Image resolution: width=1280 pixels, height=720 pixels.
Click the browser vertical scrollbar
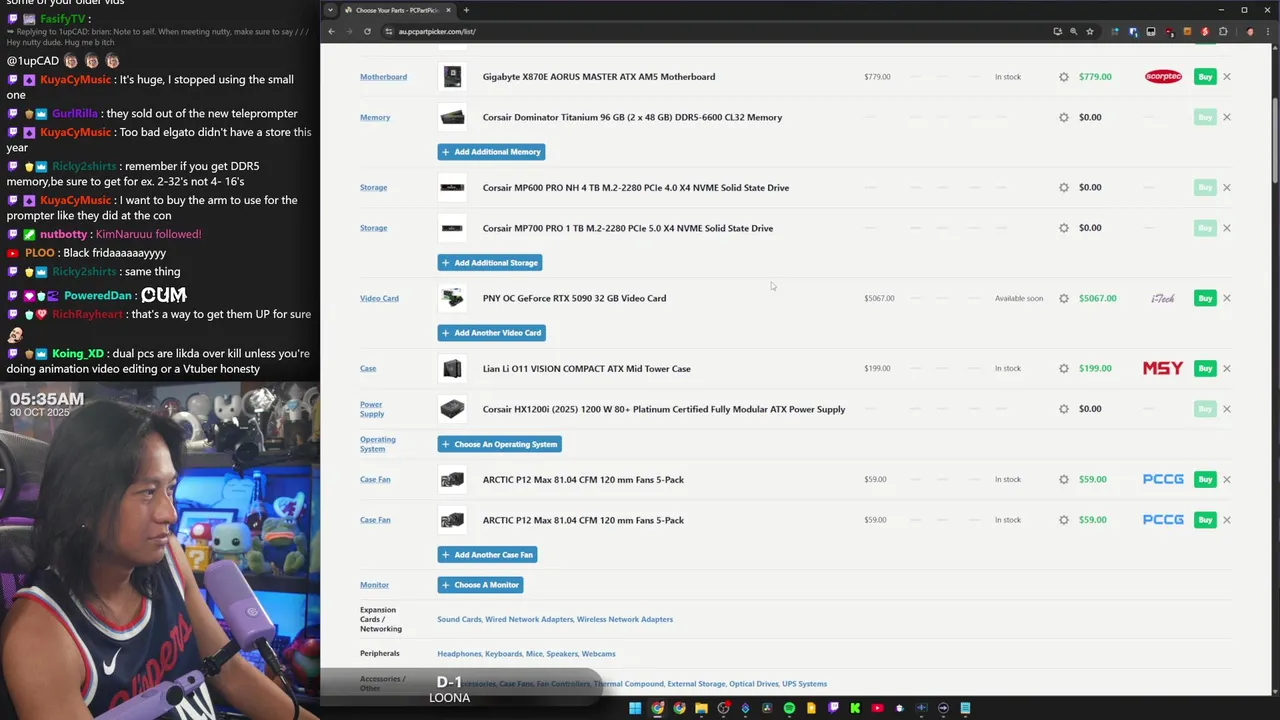1275,140
